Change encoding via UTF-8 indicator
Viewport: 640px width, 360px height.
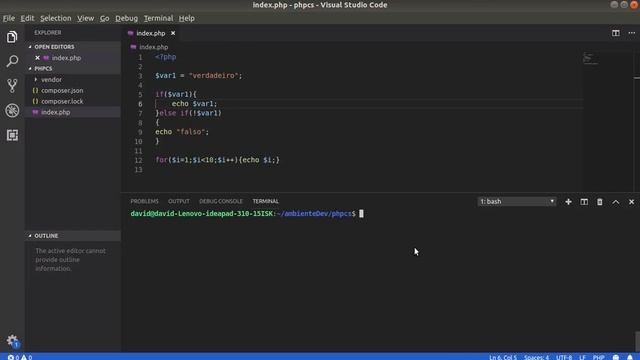click(x=564, y=357)
